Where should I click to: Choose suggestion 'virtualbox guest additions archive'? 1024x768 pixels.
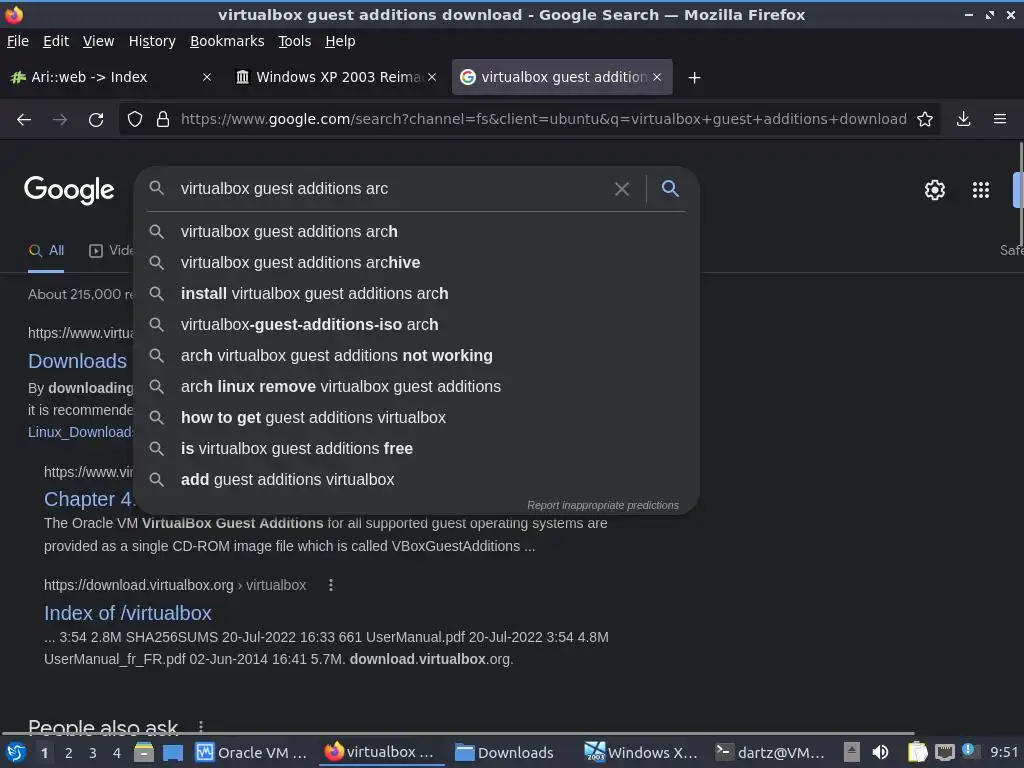[417, 263]
